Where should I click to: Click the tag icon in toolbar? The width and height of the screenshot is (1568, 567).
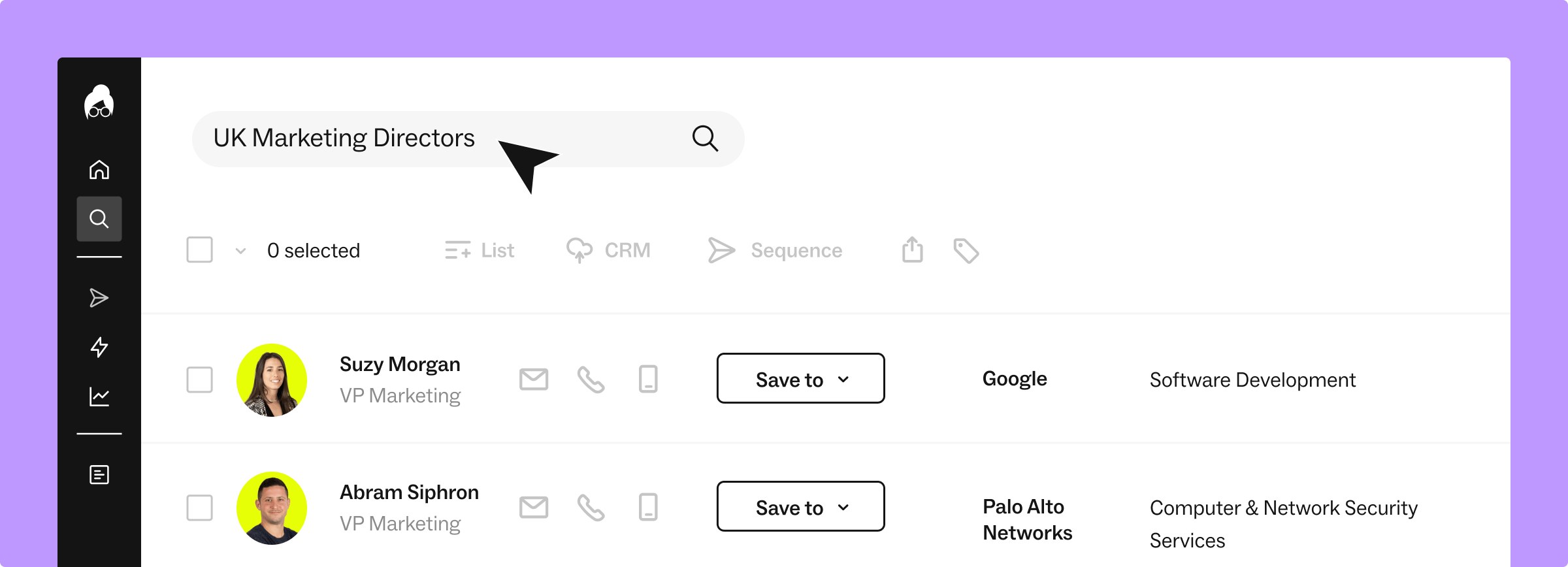(966, 251)
